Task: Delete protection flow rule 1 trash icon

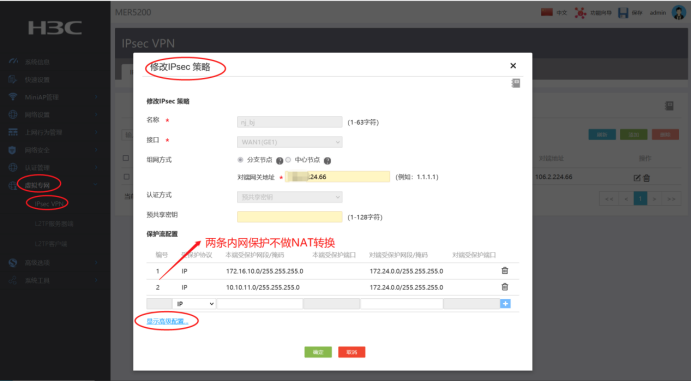Action: tap(505, 271)
